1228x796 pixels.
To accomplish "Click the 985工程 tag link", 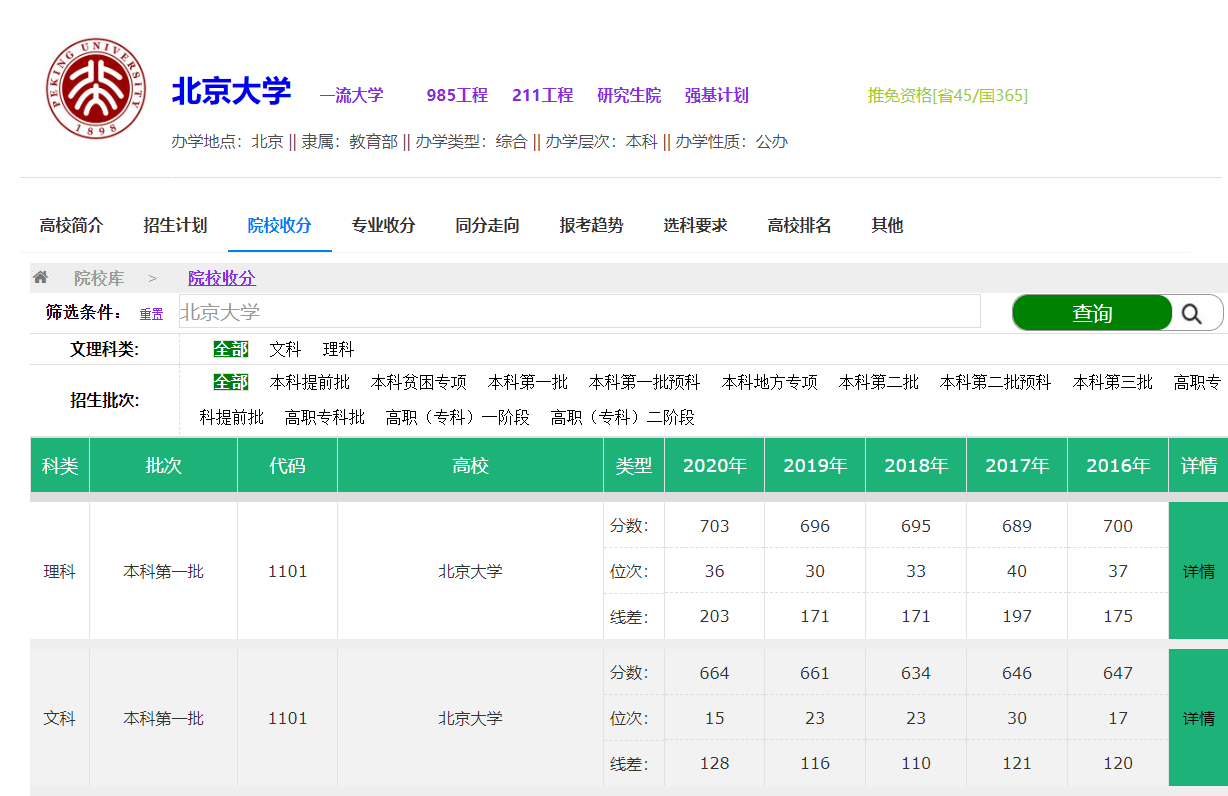I will [x=457, y=96].
